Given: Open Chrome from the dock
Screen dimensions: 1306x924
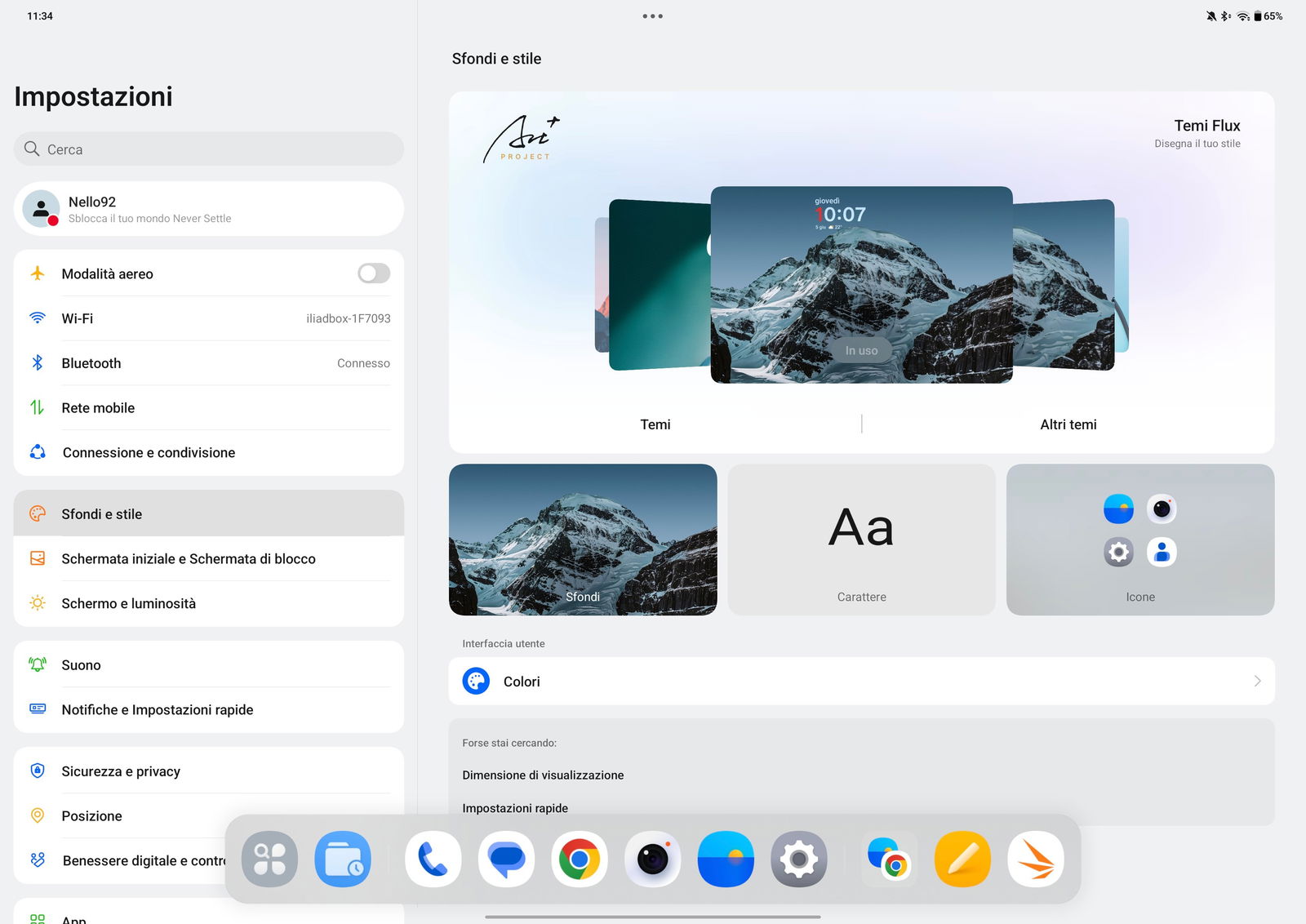Looking at the screenshot, I should (x=580, y=860).
